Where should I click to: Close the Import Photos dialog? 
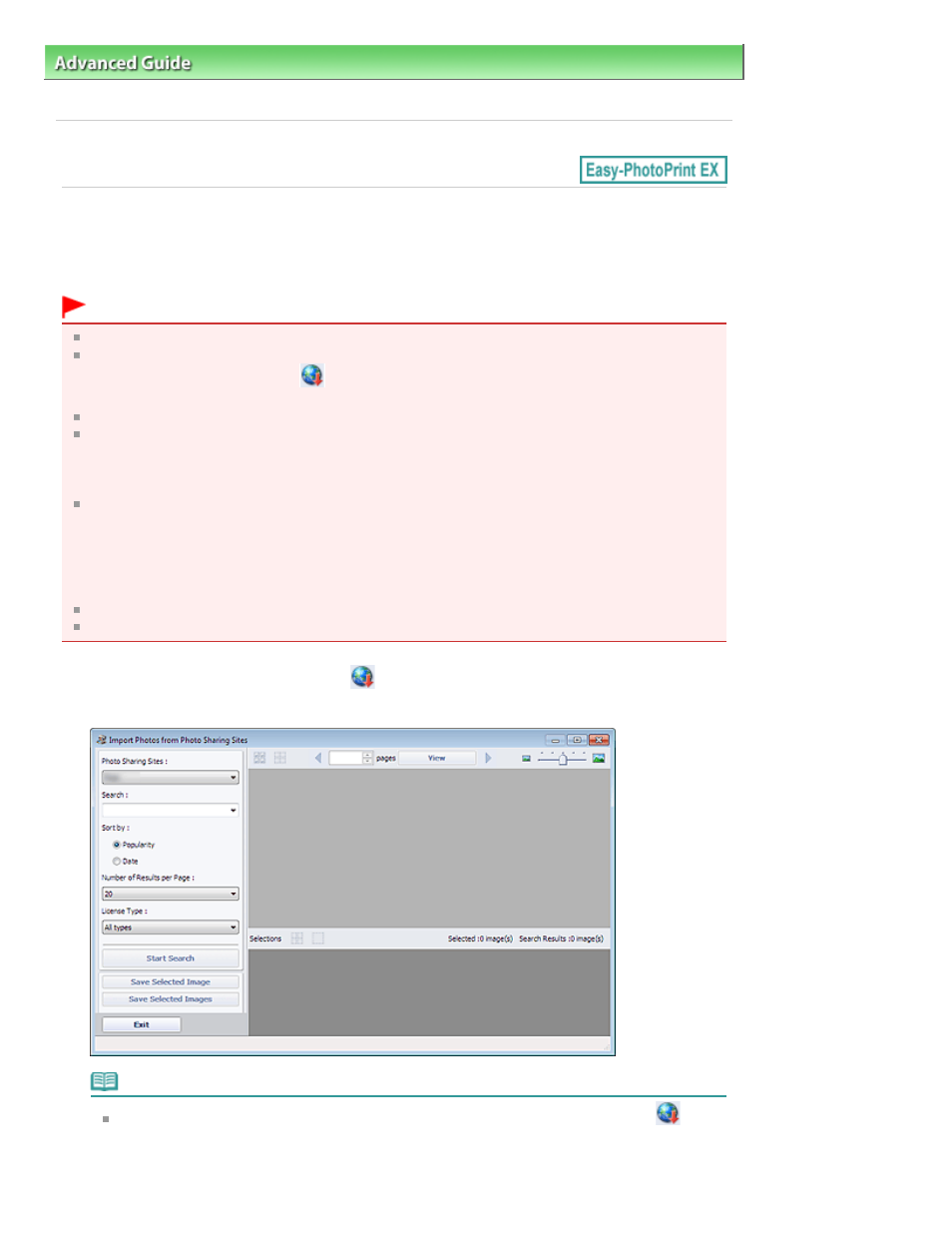599,740
